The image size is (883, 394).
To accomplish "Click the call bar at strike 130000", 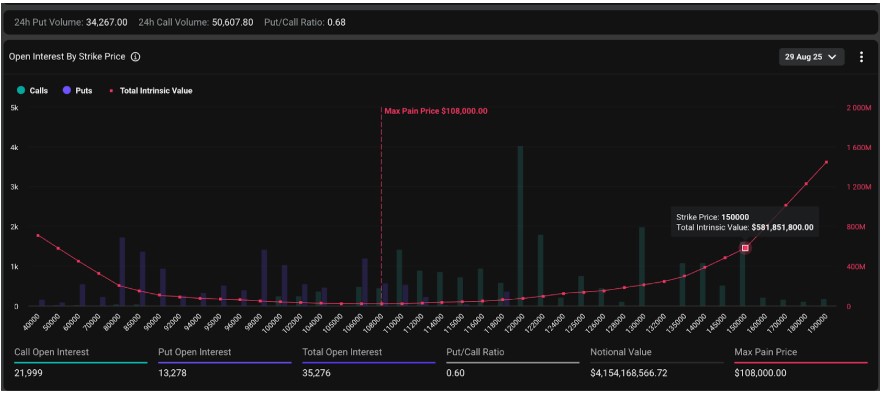I will click(642, 266).
